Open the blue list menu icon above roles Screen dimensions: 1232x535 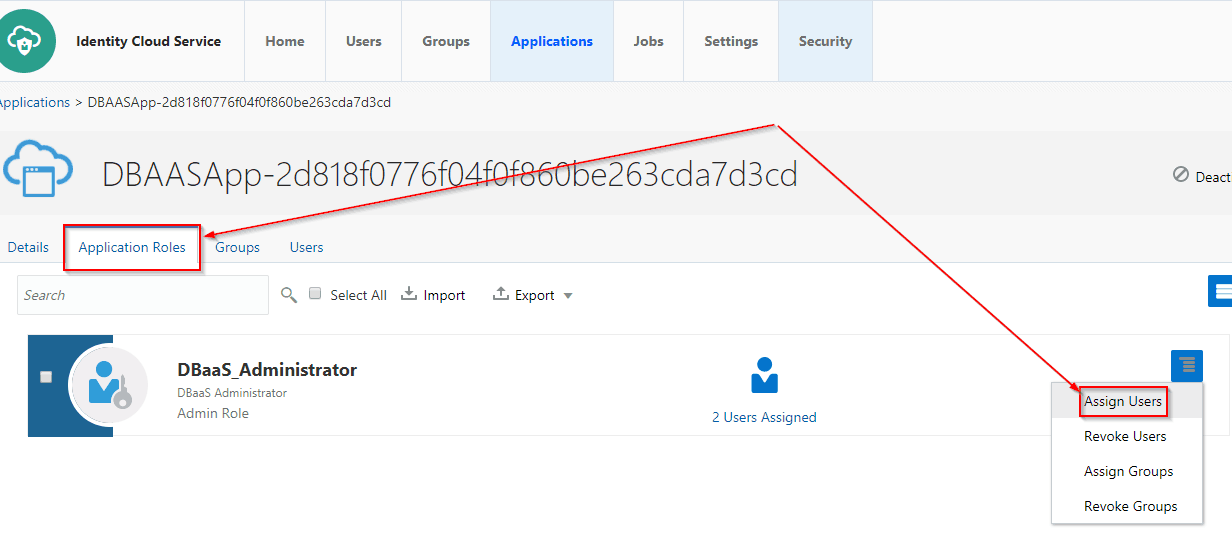click(x=1220, y=291)
